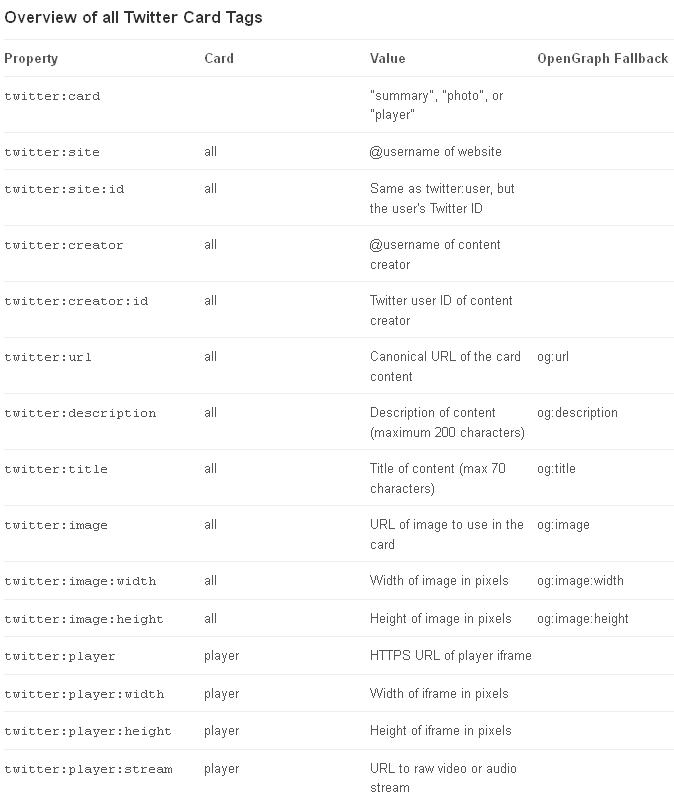Select the twitter:url property text
674x799 pixels.
[48, 357]
